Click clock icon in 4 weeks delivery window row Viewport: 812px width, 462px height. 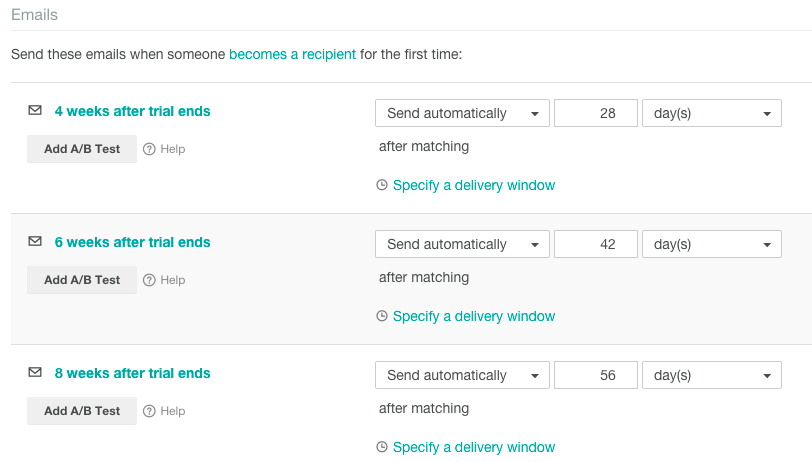[x=382, y=185]
